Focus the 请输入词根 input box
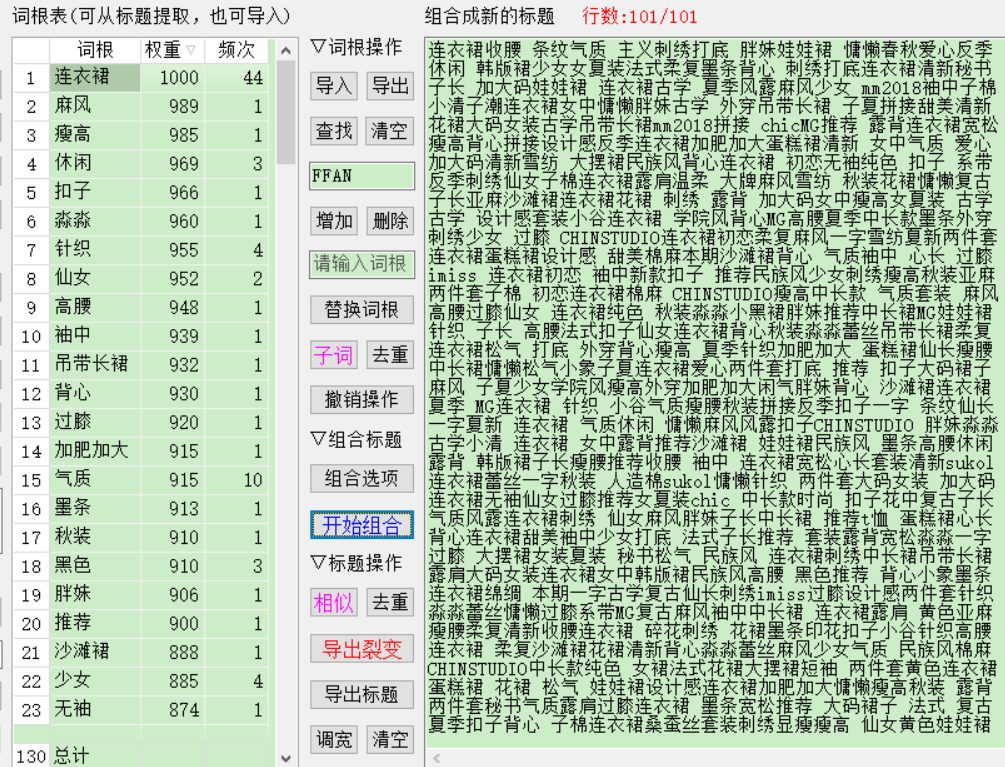The width and height of the screenshot is (1005, 767). click(x=361, y=264)
